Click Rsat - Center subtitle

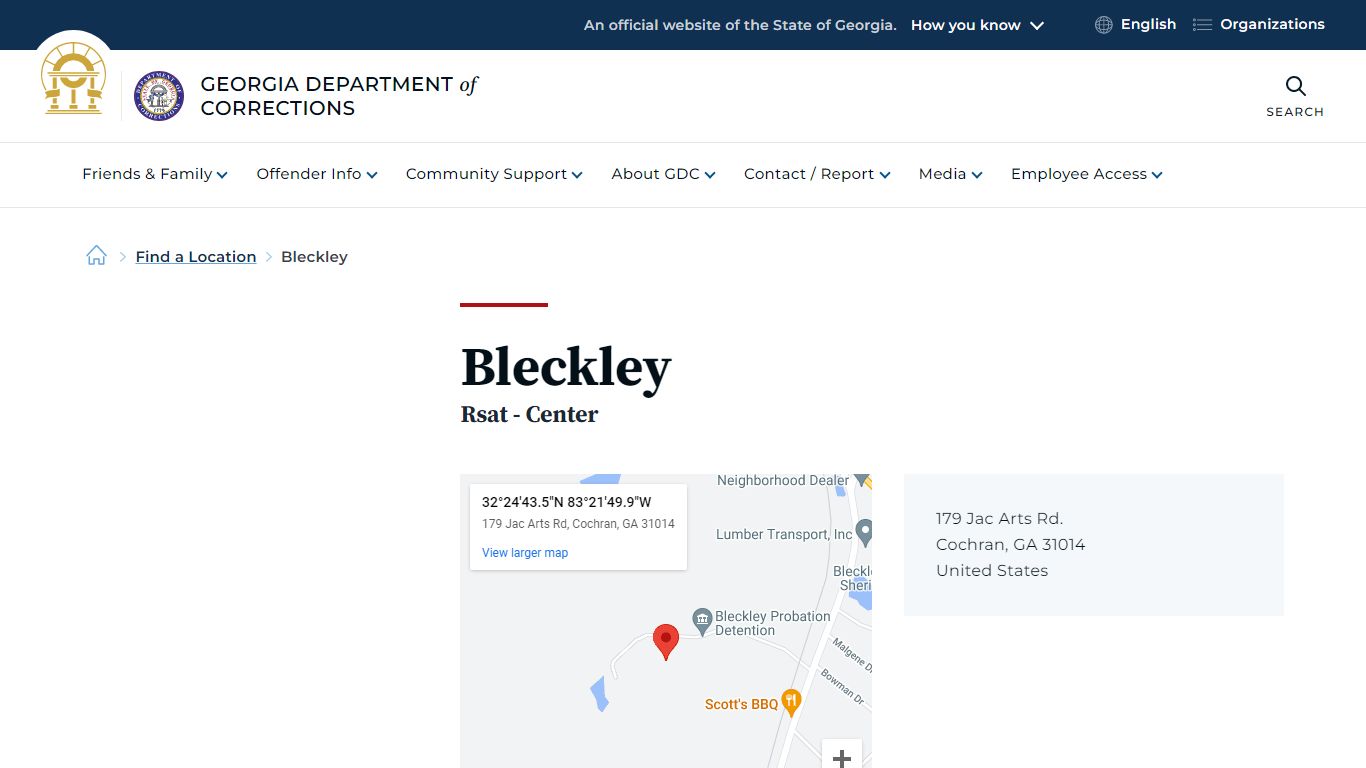529,415
